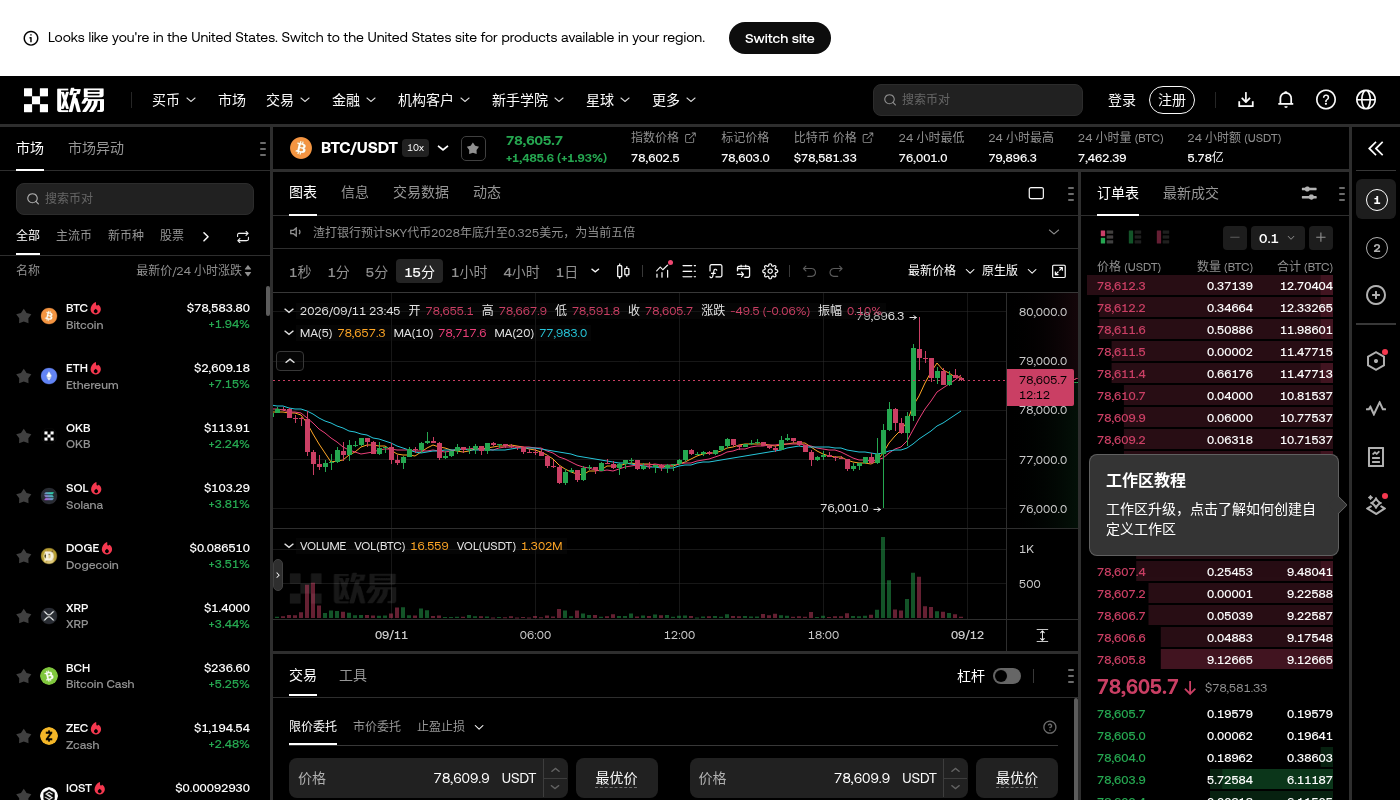1400x800 pixels.
Task: Switch to 交易数据 tab
Action: click(x=421, y=192)
